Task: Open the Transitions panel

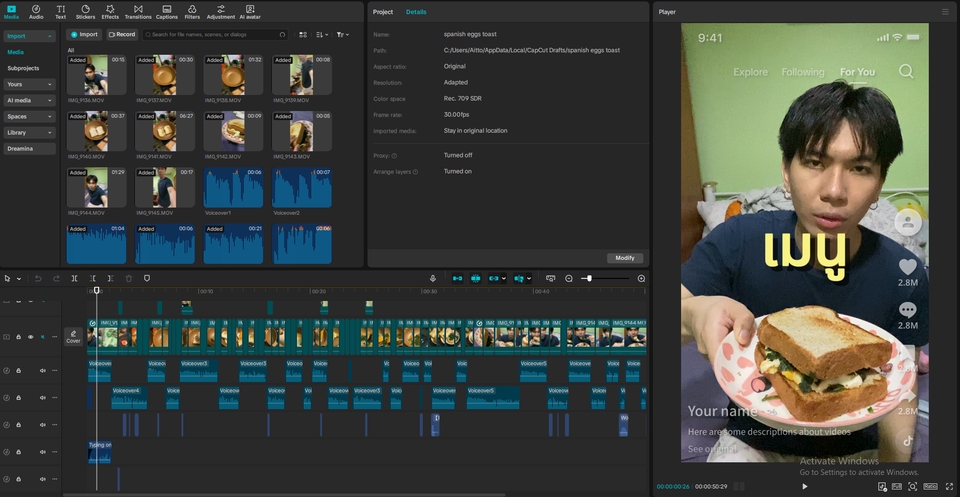Action: pos(138,12)
